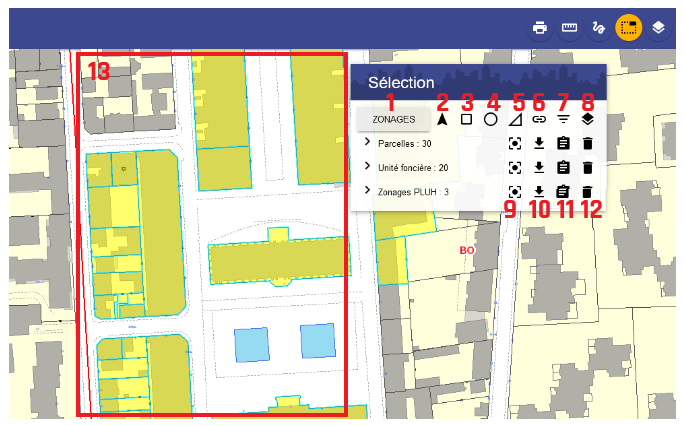Open clipboard report for Parcelles

click(x=564, y=143)
